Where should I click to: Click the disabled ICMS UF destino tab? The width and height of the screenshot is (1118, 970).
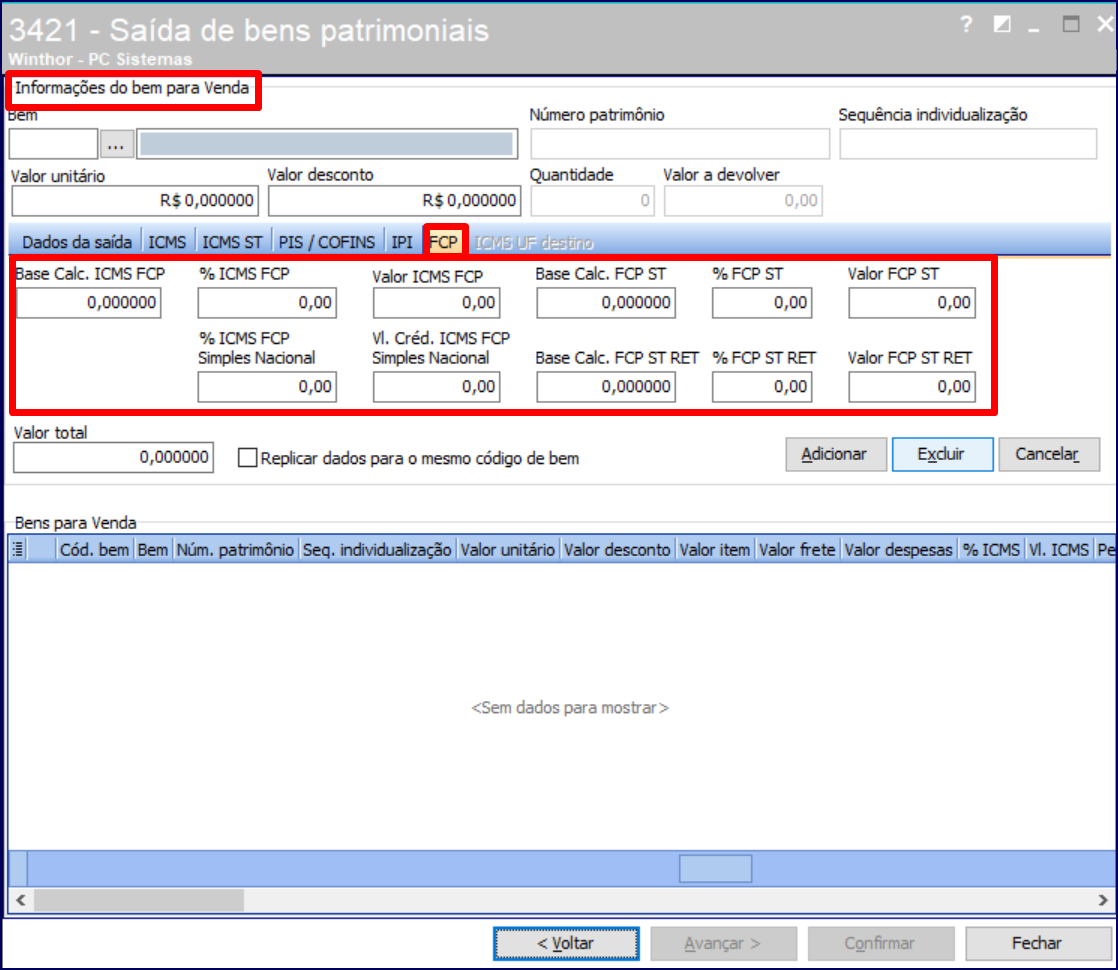[x=534, y=242]
